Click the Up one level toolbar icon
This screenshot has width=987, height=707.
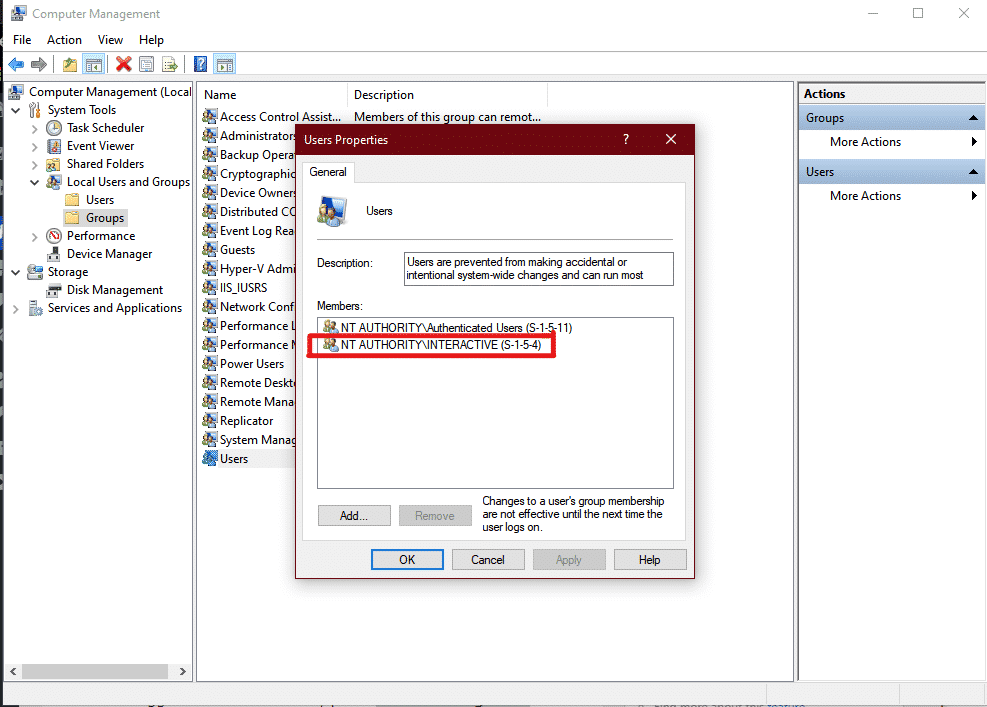click(x=70, y=64)
